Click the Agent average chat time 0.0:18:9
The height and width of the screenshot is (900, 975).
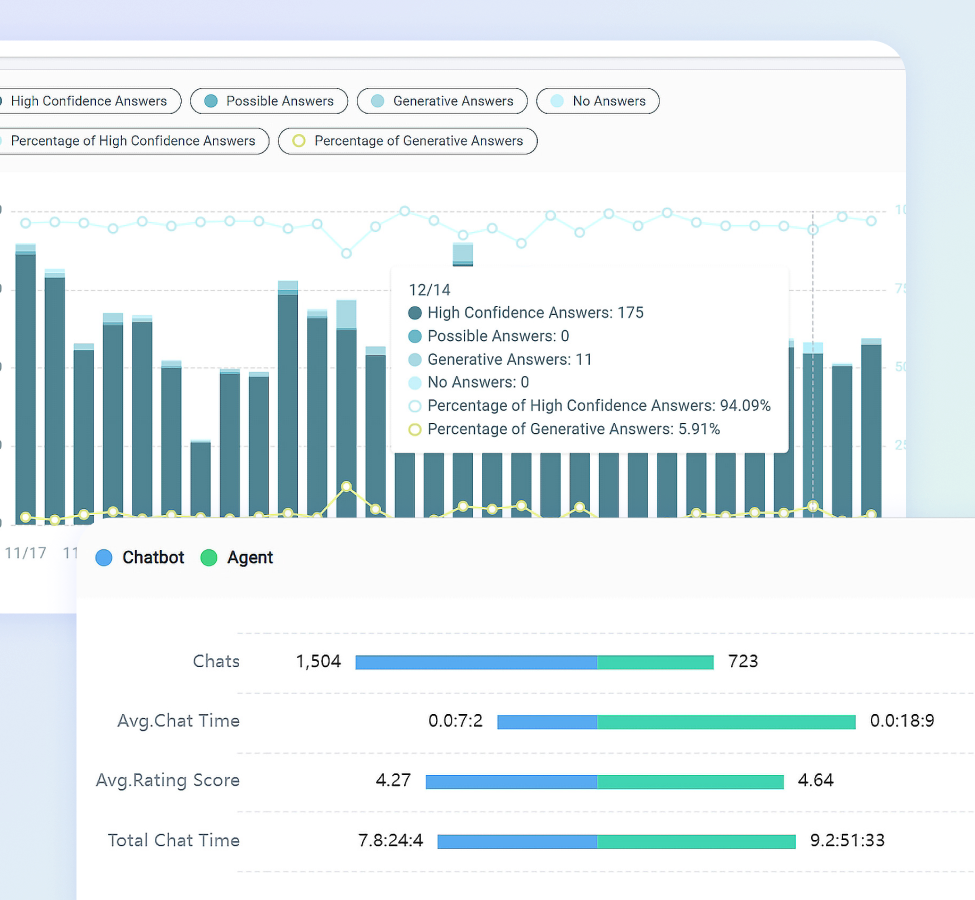[x=902, y=721]
